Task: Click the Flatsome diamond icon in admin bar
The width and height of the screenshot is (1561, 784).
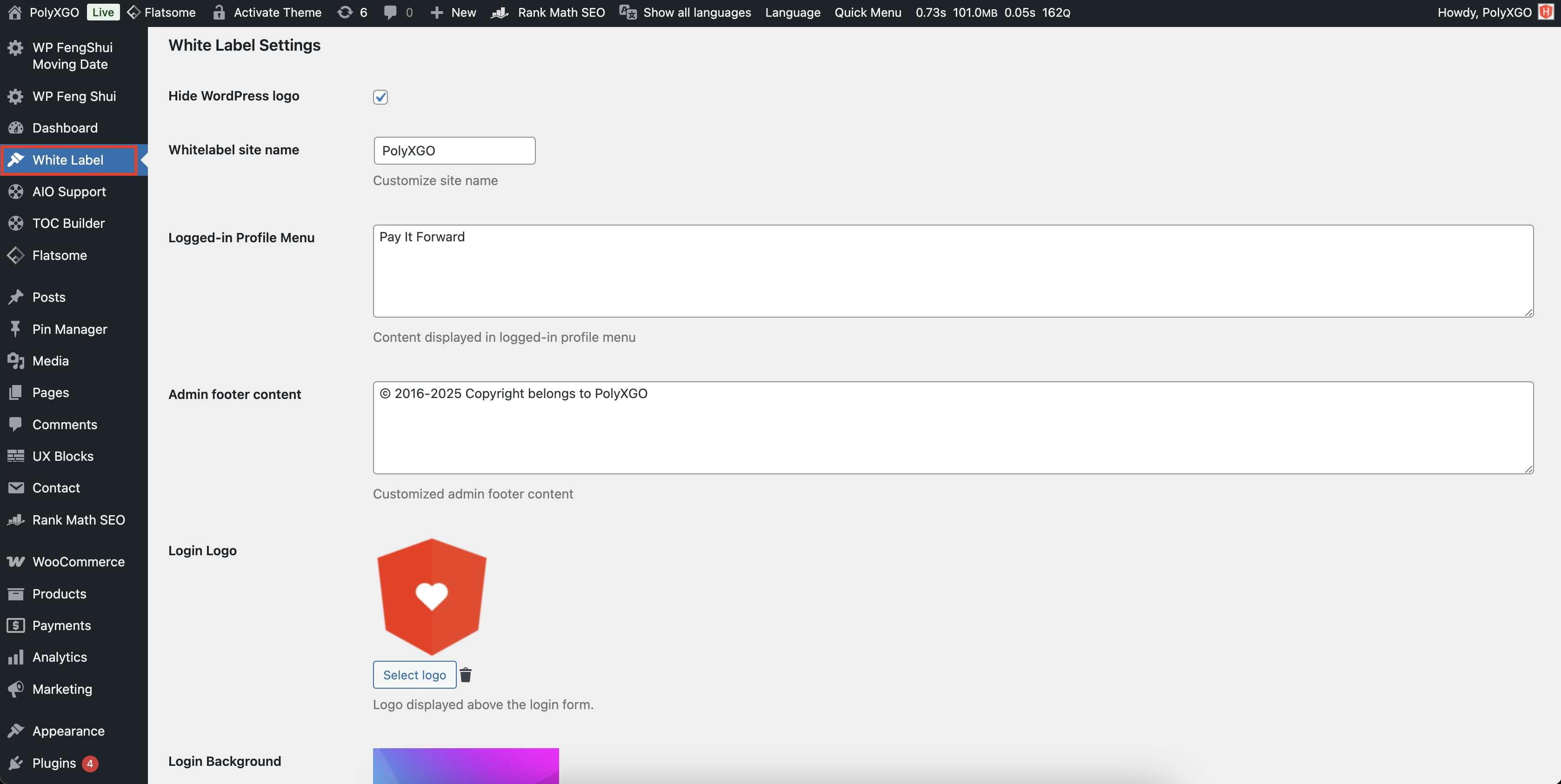Action: pyautogui.click(x=133, y=12)
